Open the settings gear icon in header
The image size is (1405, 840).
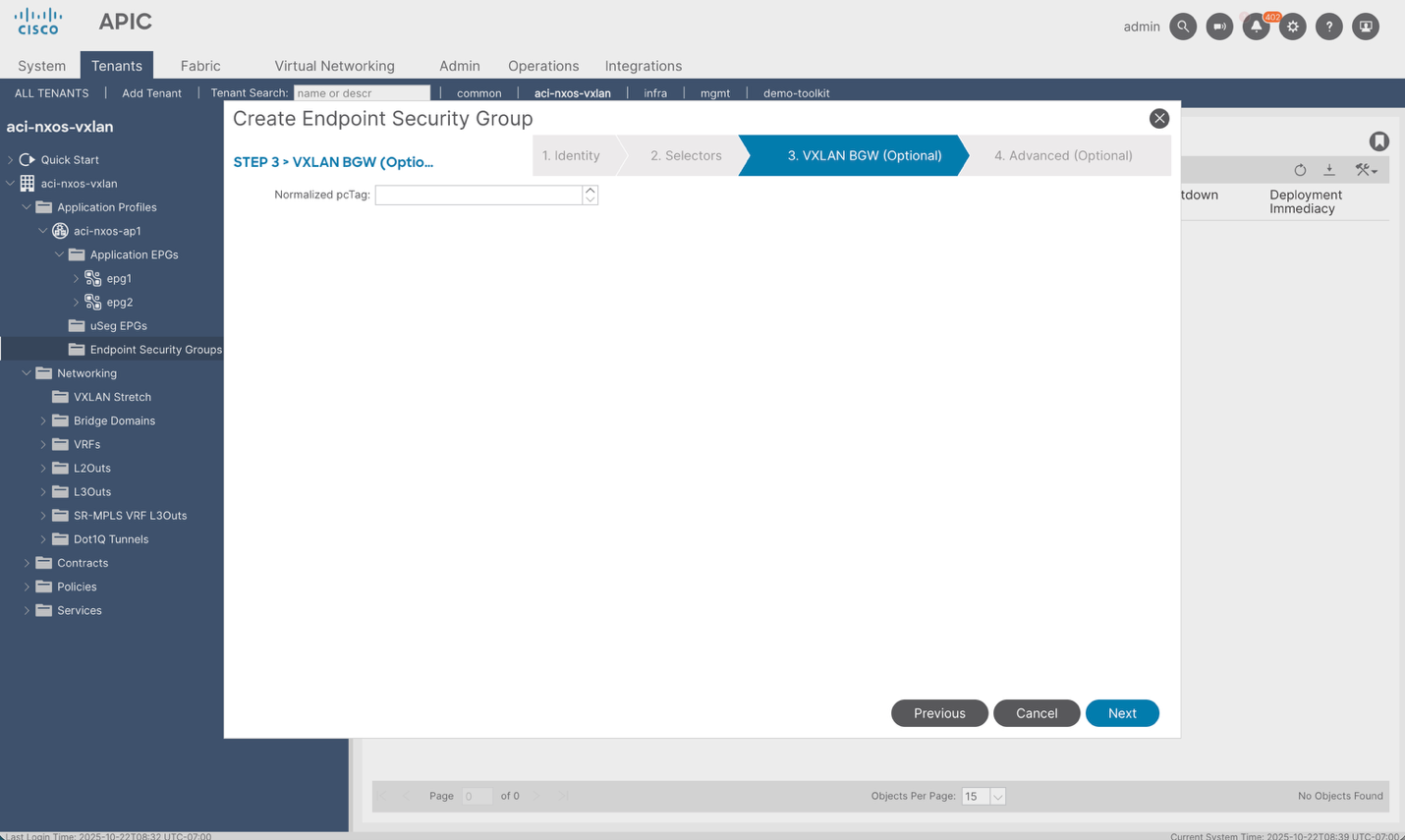pos(1293,27)
